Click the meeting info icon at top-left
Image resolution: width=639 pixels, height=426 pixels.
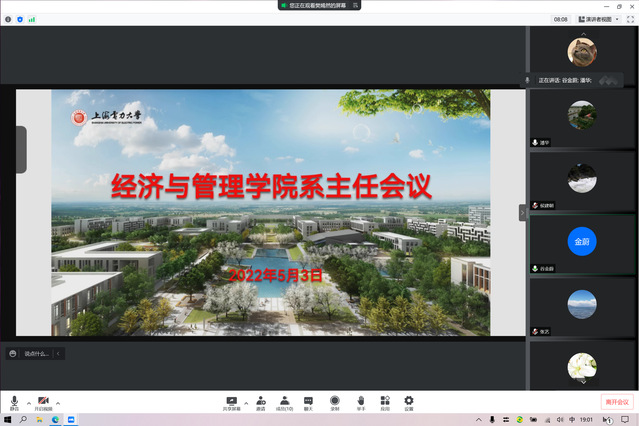point(8,19)
